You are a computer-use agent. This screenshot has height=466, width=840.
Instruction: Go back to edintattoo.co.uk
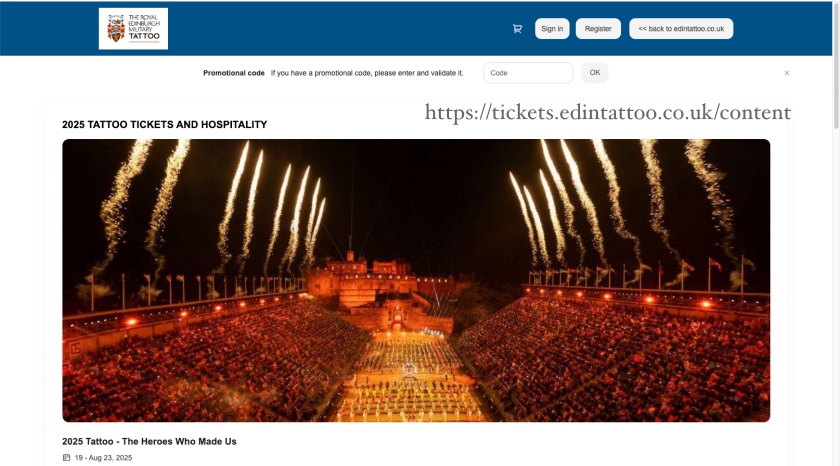tap(681, 29)
